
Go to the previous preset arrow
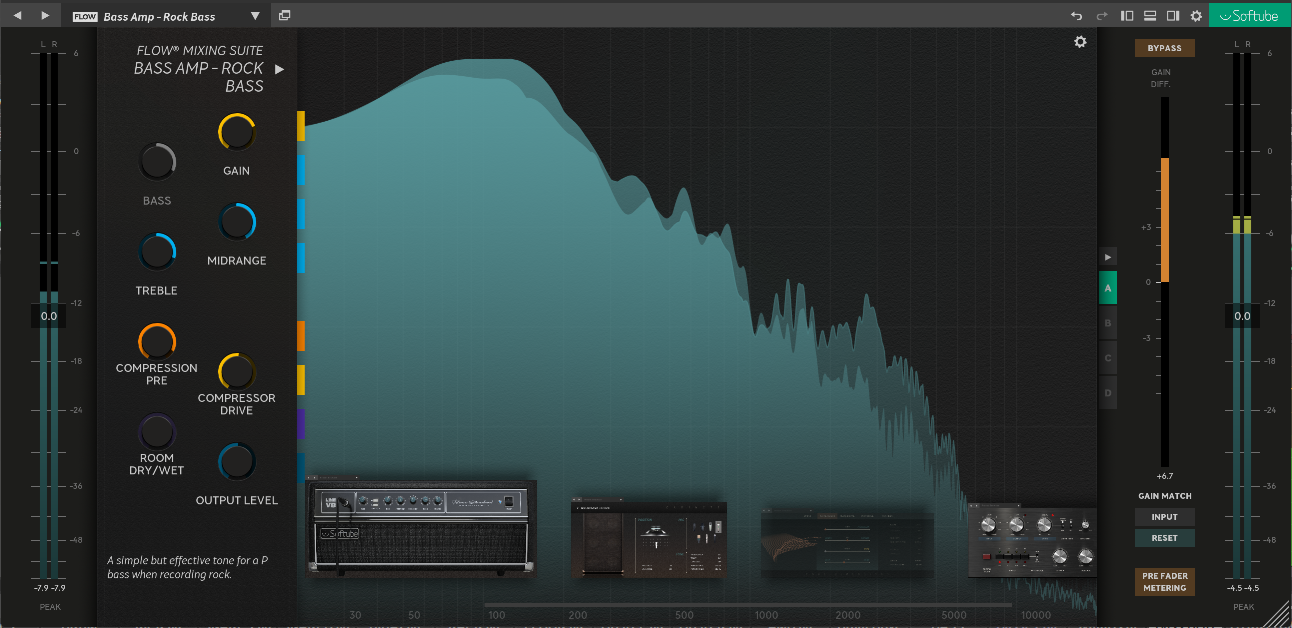pyautogui.click(x=17, y=16)
